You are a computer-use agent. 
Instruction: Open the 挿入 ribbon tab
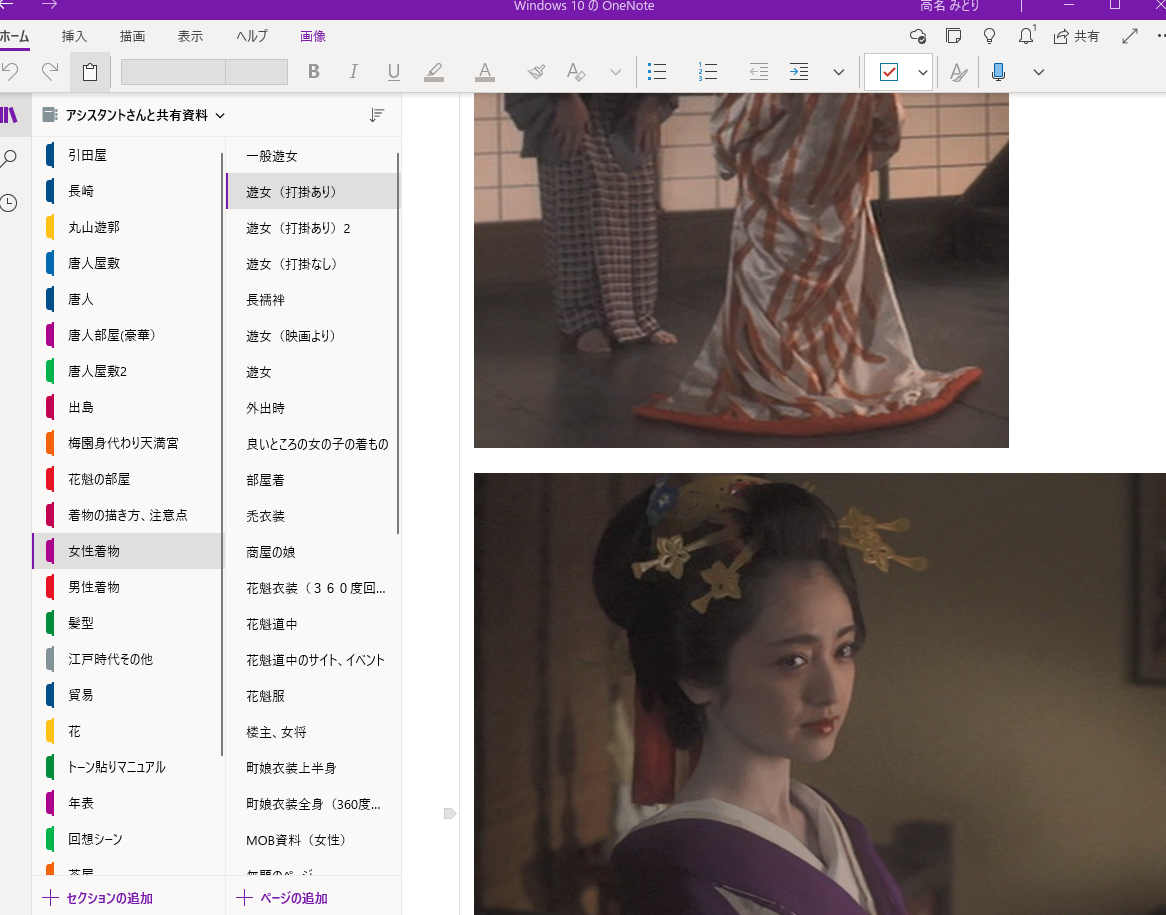[x=74, y=36]
